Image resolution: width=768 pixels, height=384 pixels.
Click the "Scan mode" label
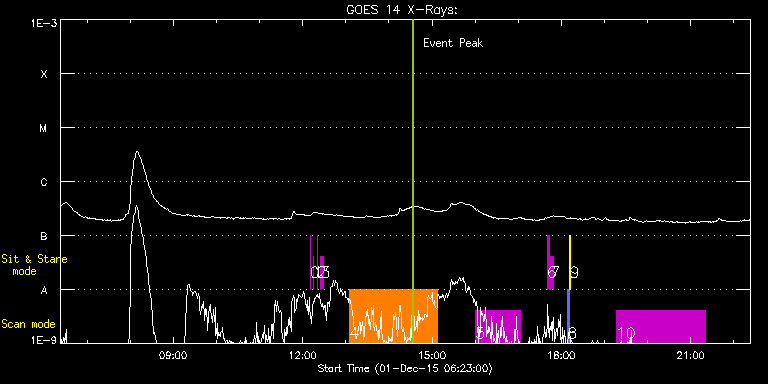pyautogui.click(x=28, y=324)
